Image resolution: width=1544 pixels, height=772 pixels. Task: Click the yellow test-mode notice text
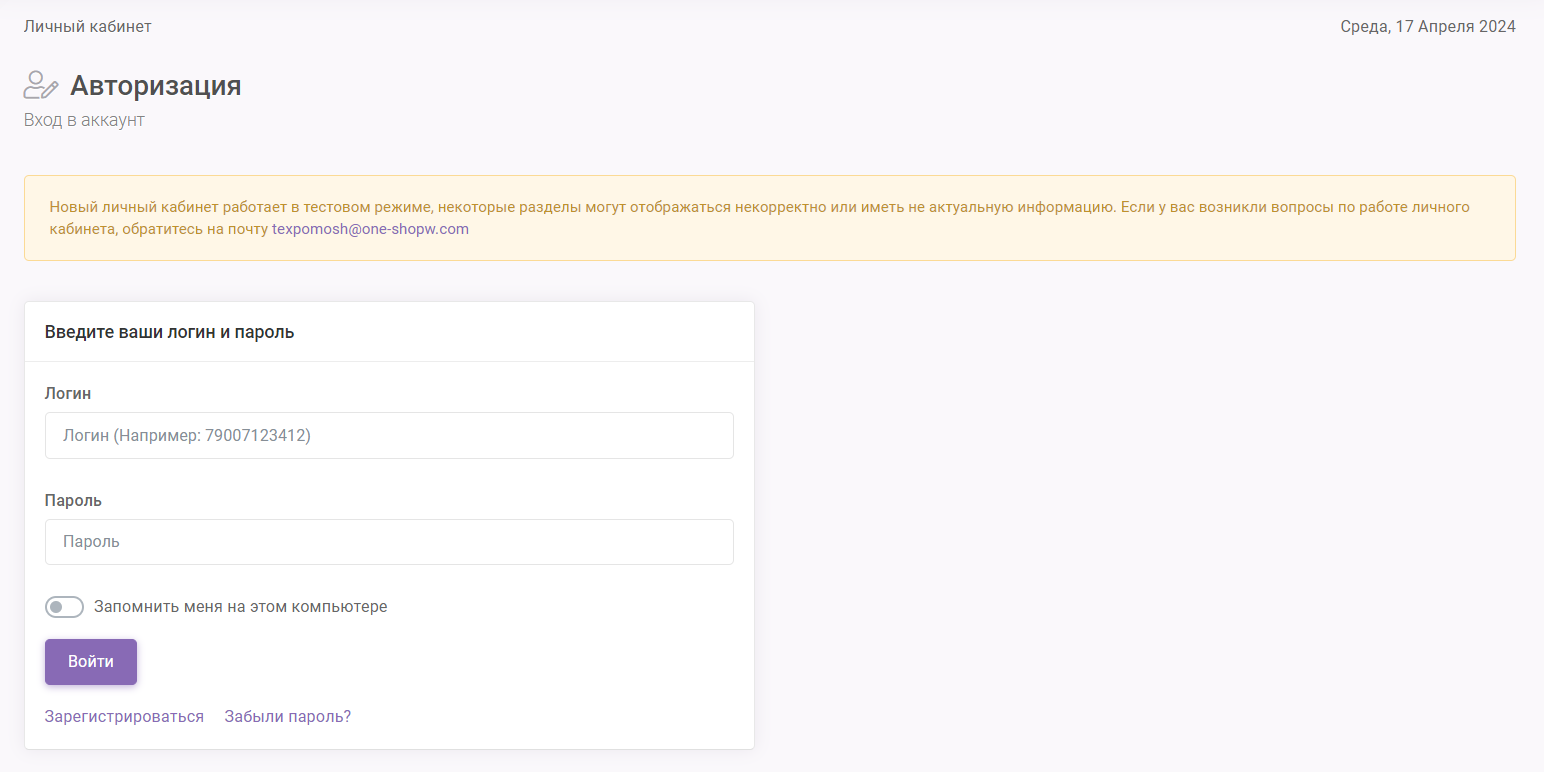pos(759,218)
